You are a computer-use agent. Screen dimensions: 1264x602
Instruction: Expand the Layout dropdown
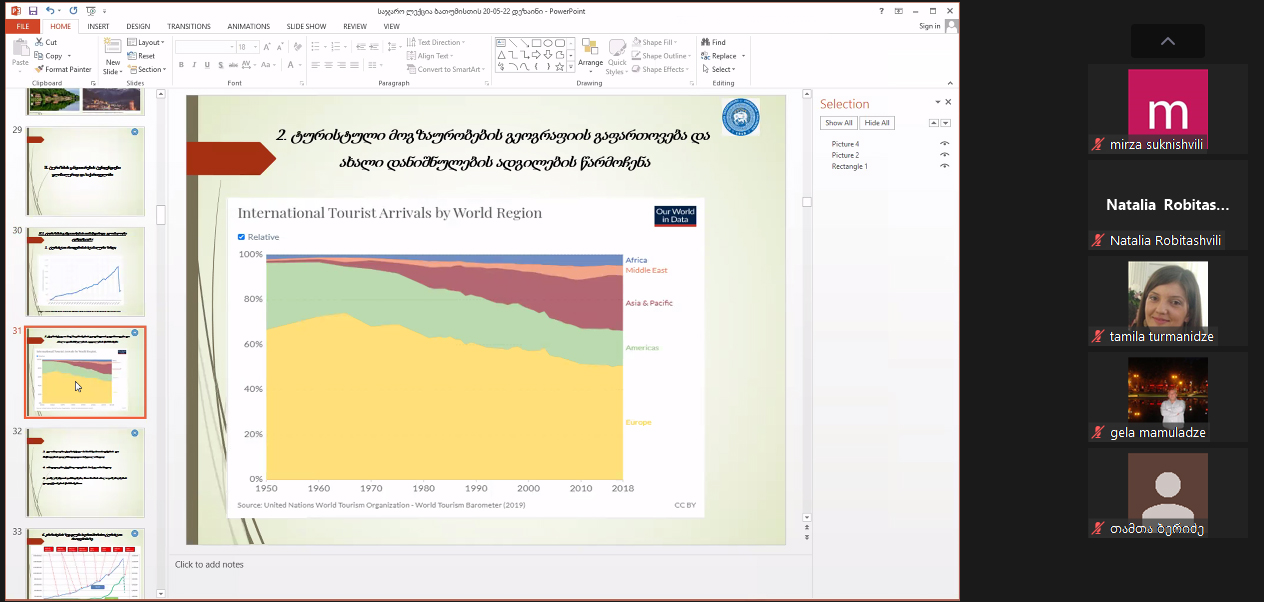coord(150,42)
